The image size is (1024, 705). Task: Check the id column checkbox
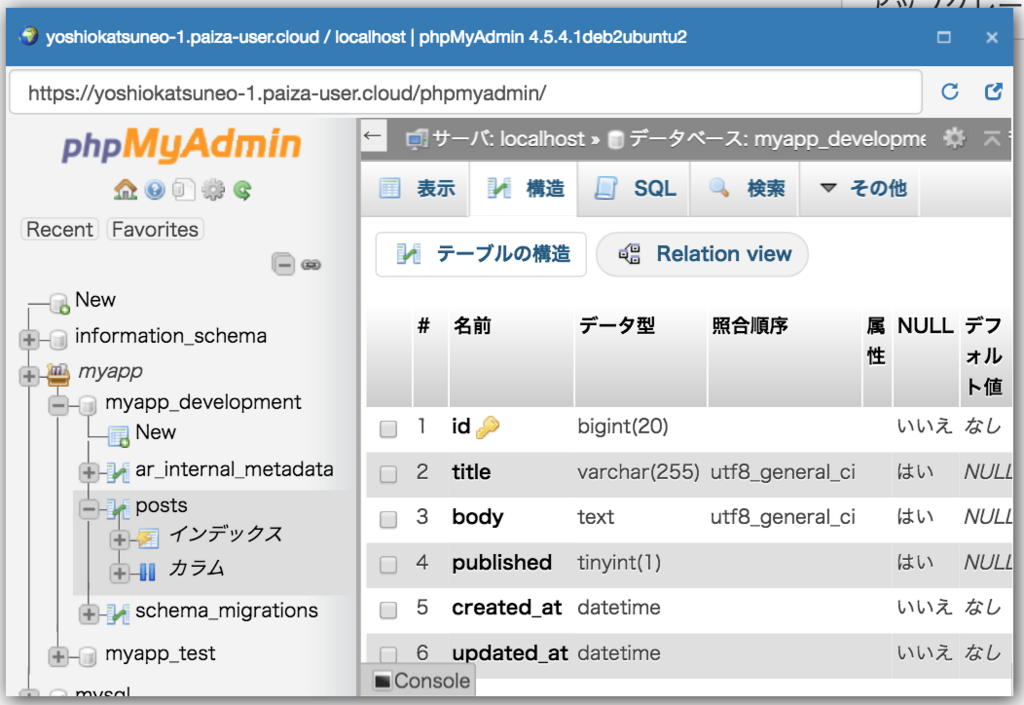tap(388, 428)
